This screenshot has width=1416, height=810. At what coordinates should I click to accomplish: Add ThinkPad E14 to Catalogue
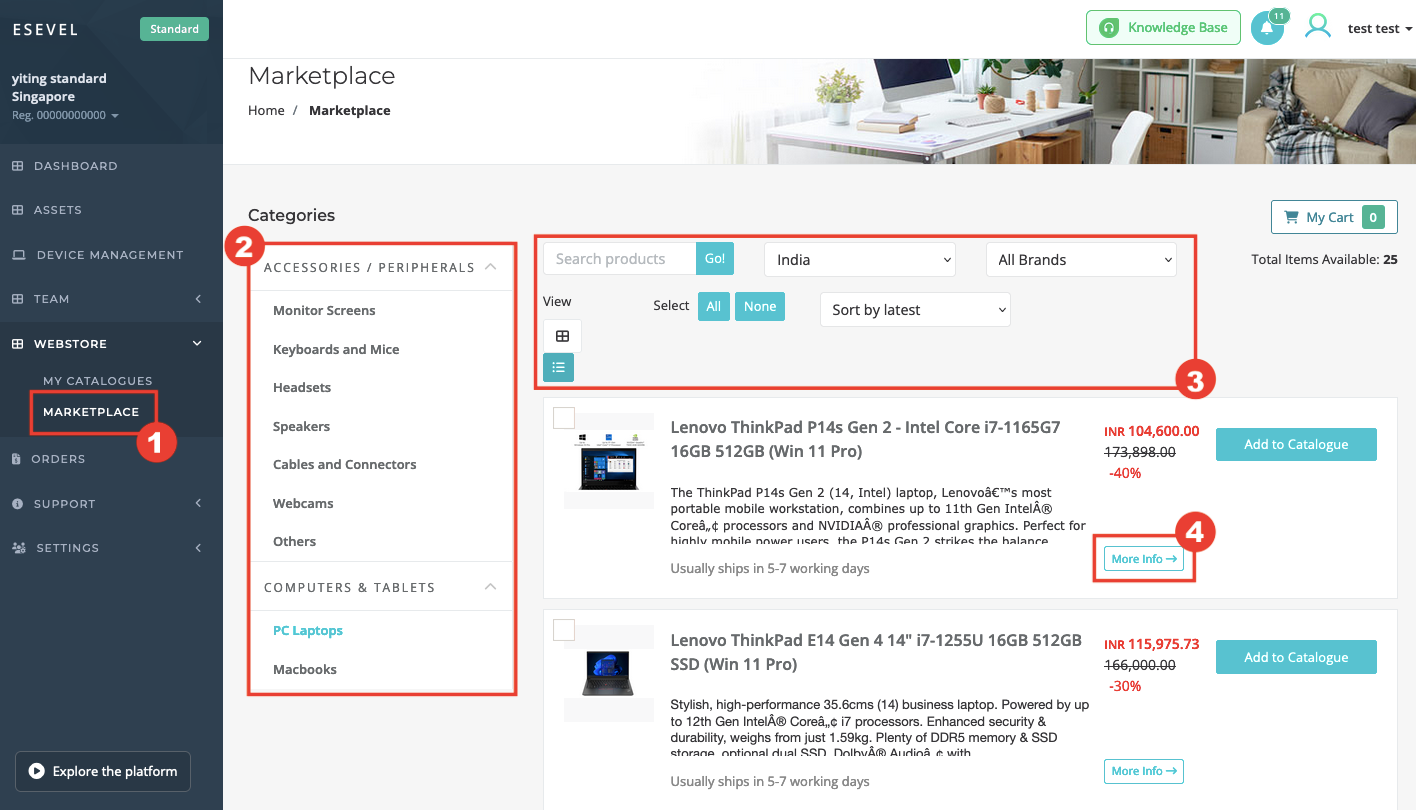[x=1296, y=657]
